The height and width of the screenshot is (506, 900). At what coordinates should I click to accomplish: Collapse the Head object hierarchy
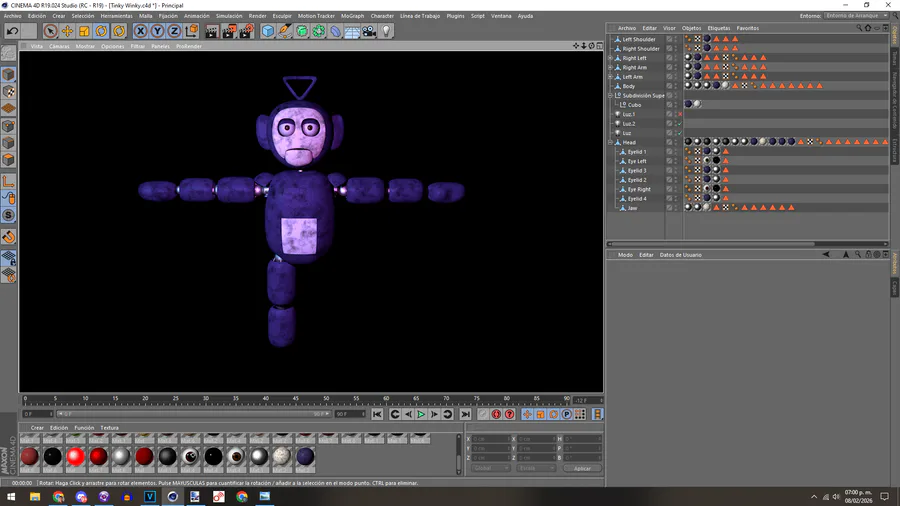click(611, 142)
